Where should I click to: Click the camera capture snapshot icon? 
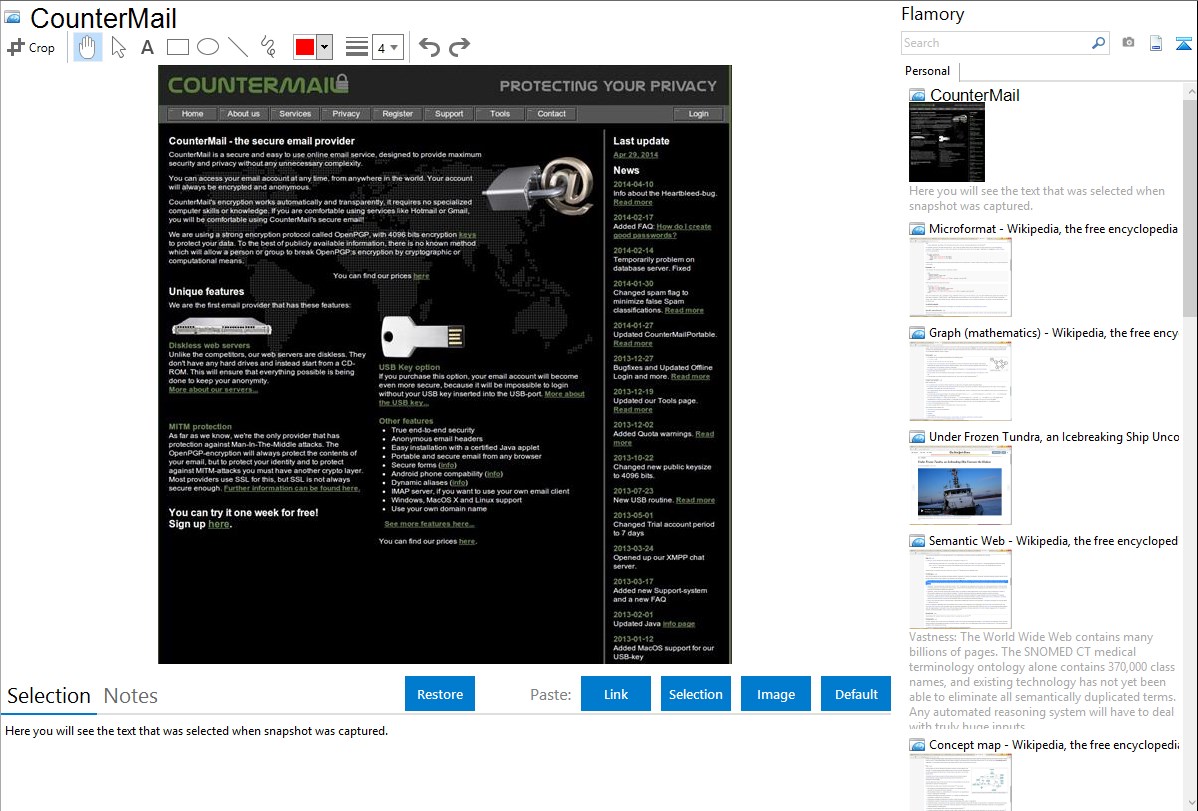1128,43
